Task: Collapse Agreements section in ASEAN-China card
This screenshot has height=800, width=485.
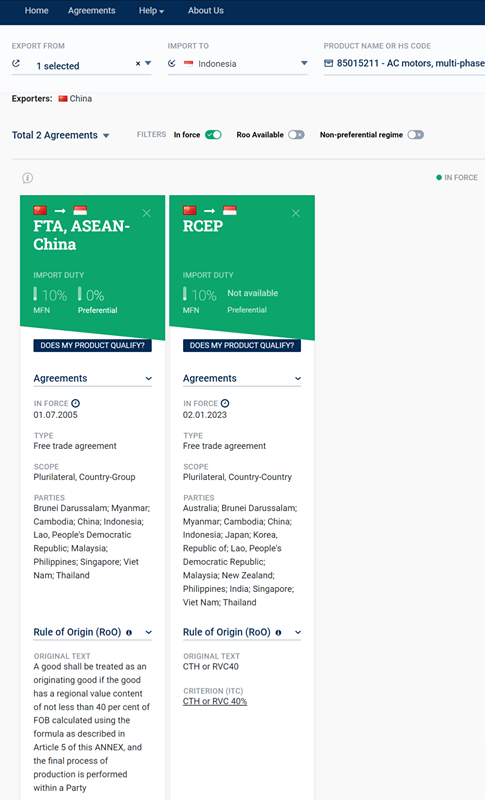Action: pyautogui.click(x=148, y=379)
